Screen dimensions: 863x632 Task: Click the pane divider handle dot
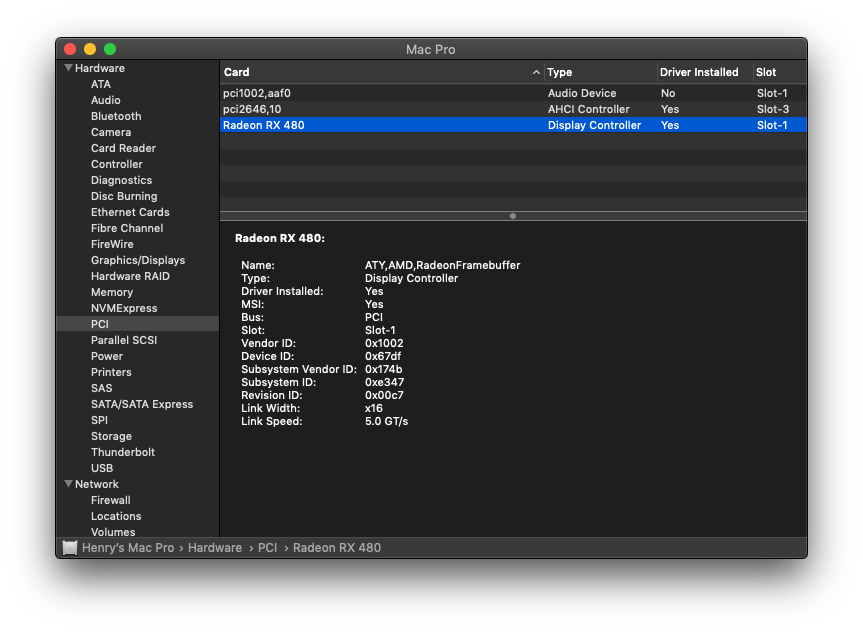[513, 216]
